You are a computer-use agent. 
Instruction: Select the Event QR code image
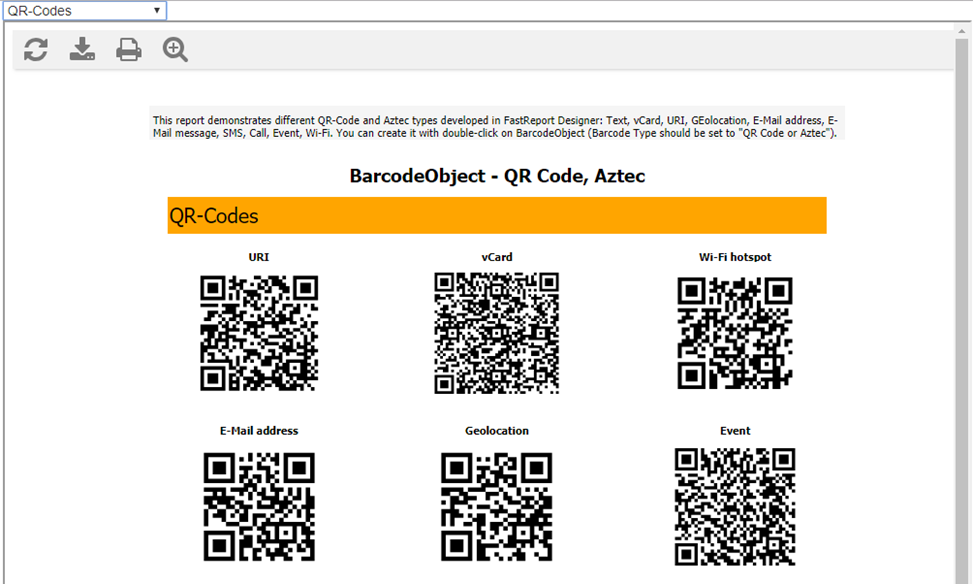tap(735, 506)
